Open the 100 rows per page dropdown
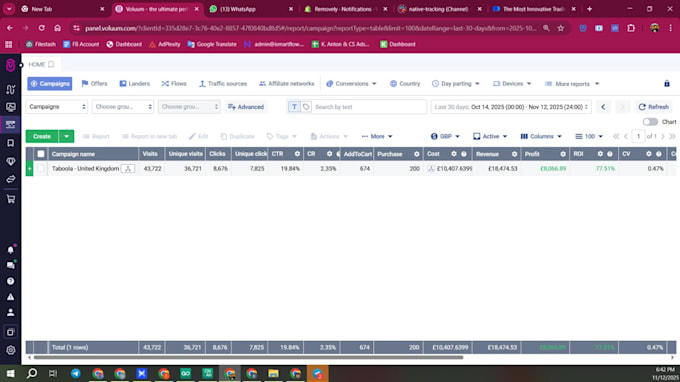The width and height of the screenshot is (680, 382). coord(589,136)
